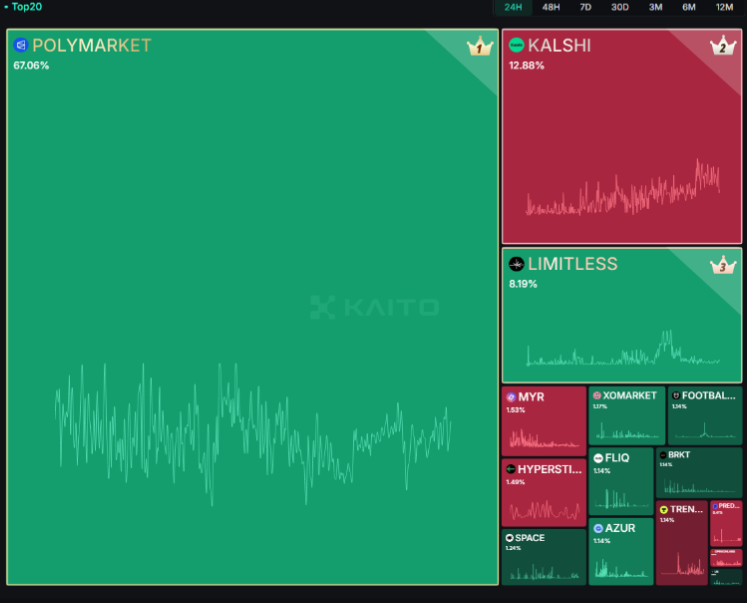The image size is (747, 603).
Task: Click the MYR purple logo icon
Action: coord(511,397)
